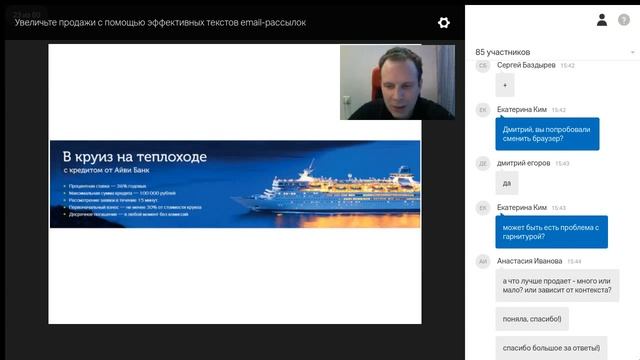
Task: Select message 'спасибо большое за ответы!)'
Action: coord(551,348)
